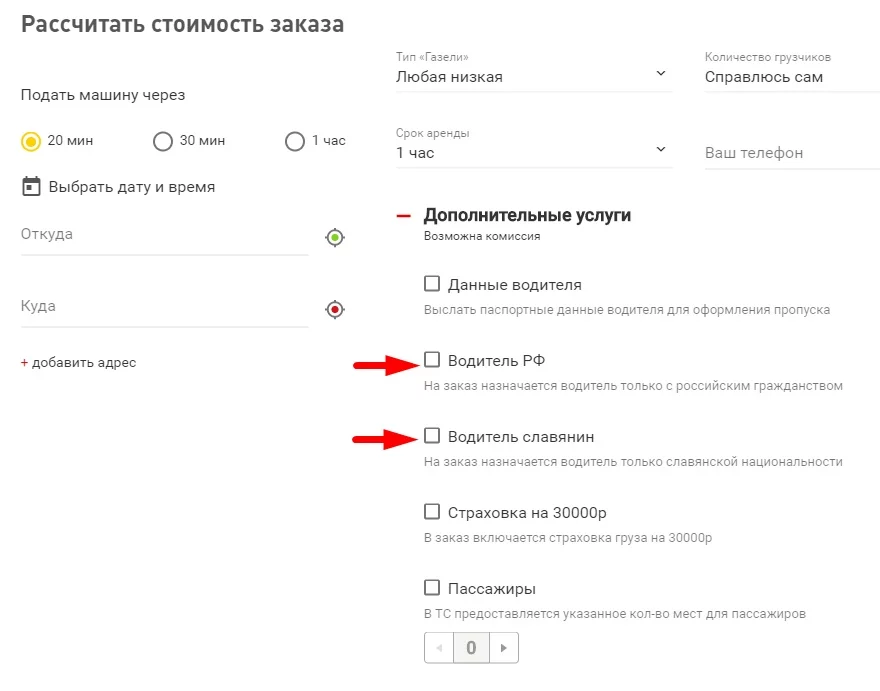This screenshot has height=691, width=880.
Task: Select the 20 мин radio option
Action: 31,141
